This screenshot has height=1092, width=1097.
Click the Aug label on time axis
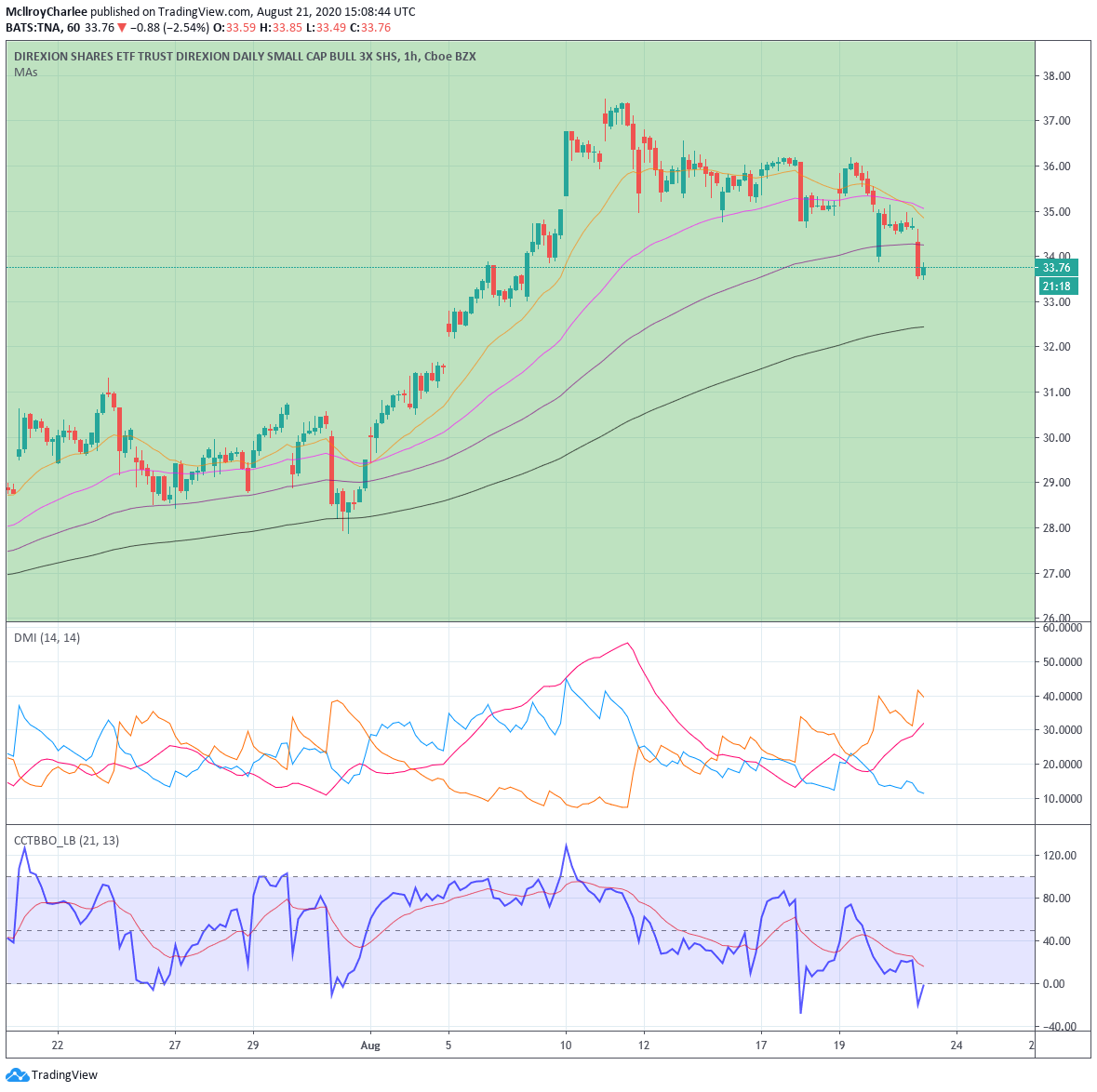click(x=370, y=1045)
